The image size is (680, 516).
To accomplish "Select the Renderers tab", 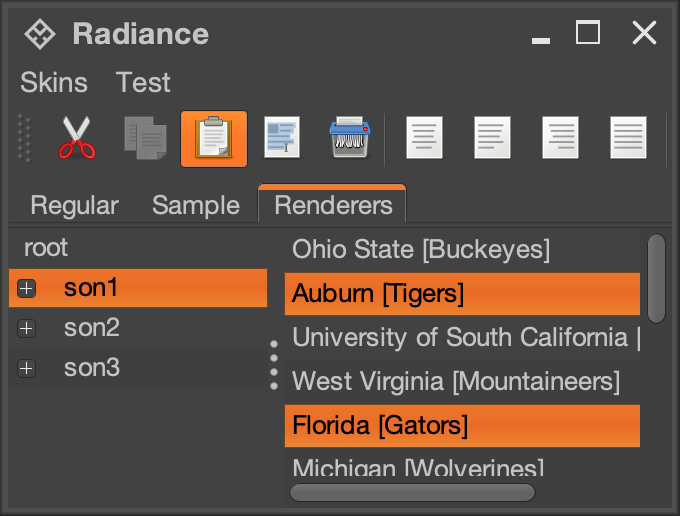I will pyautogui.click(x=333, y=204).
